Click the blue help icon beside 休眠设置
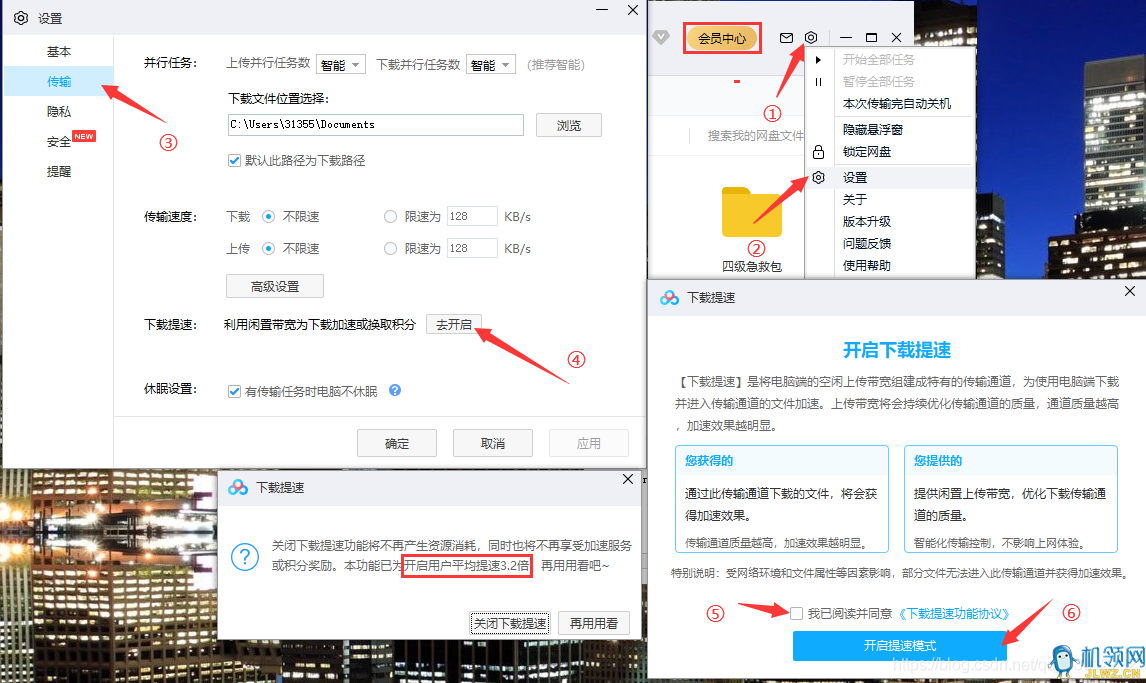This screenshot has width=1146, height=683. (395, 390)
